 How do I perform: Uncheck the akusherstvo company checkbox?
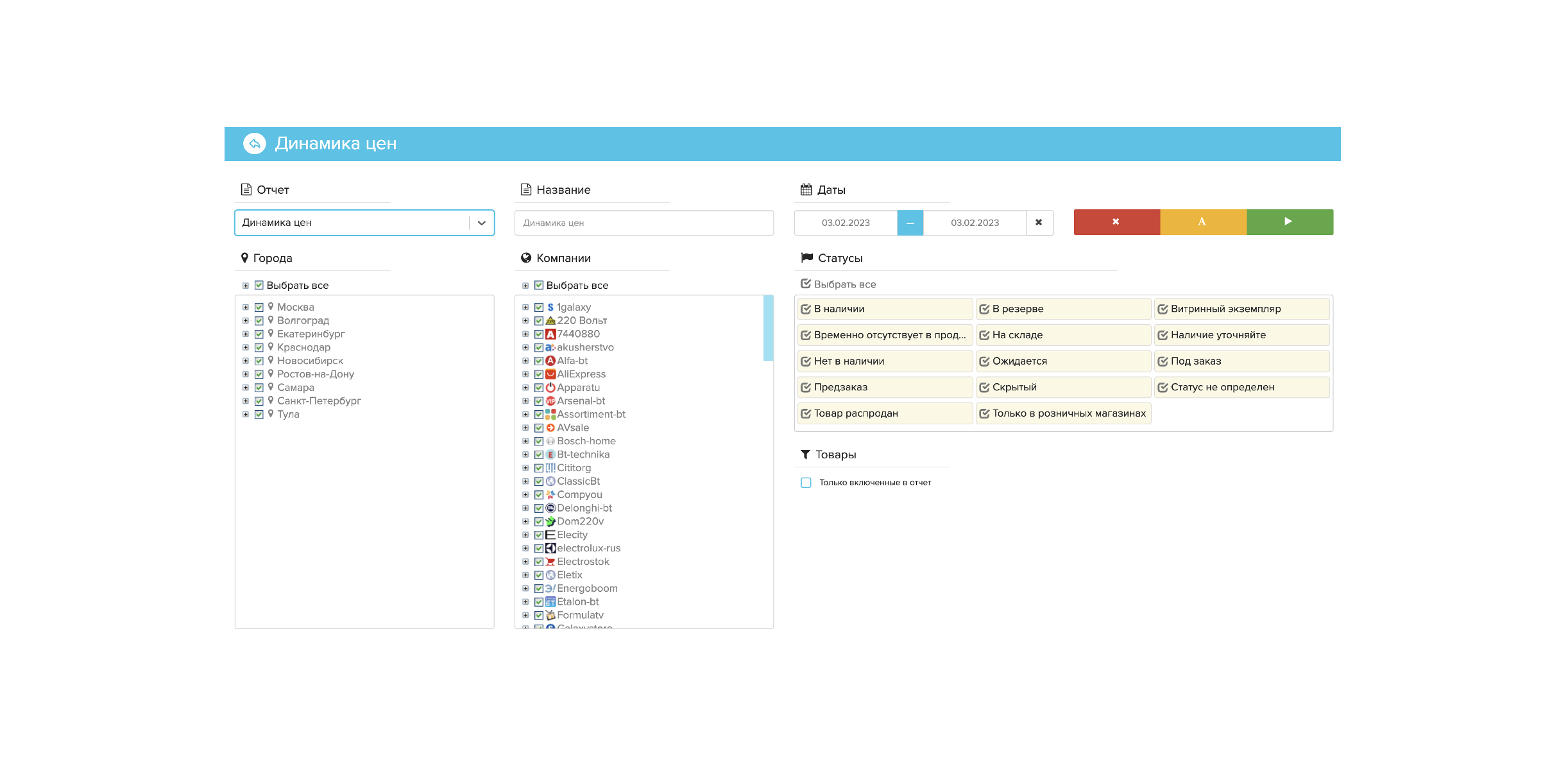(x=539, y=347)
